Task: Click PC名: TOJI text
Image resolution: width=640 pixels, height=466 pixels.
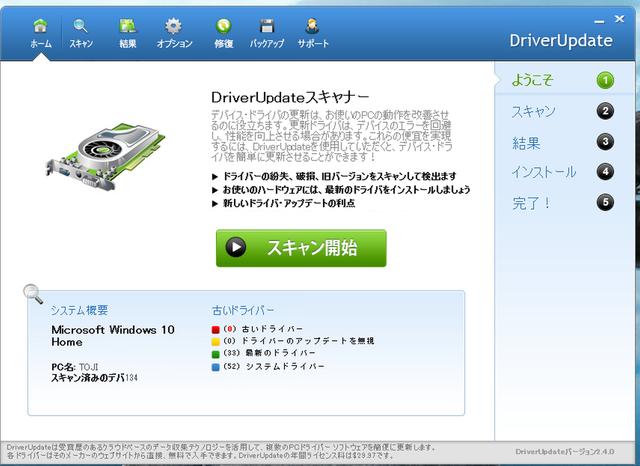Action: pos(75,366)
